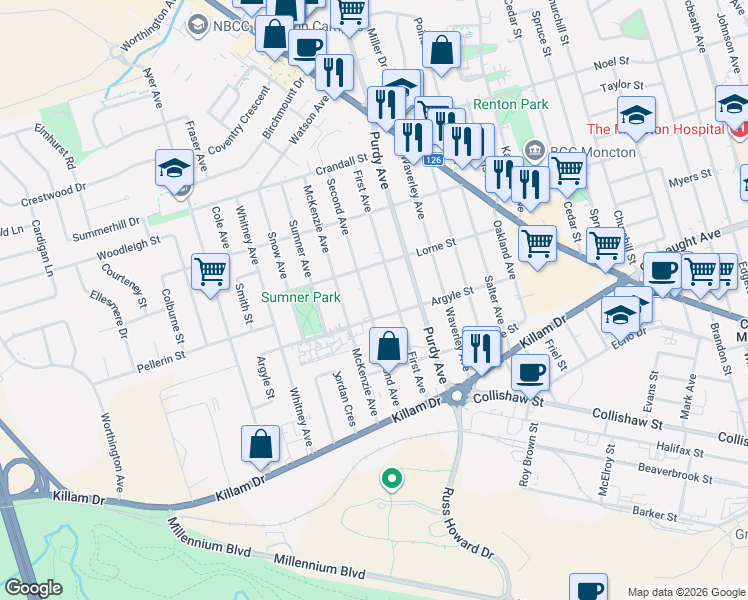This screenshot has width=748, height=600.
Task: Click the Russ Howard Dr label
Action: (x=466, y=523)
